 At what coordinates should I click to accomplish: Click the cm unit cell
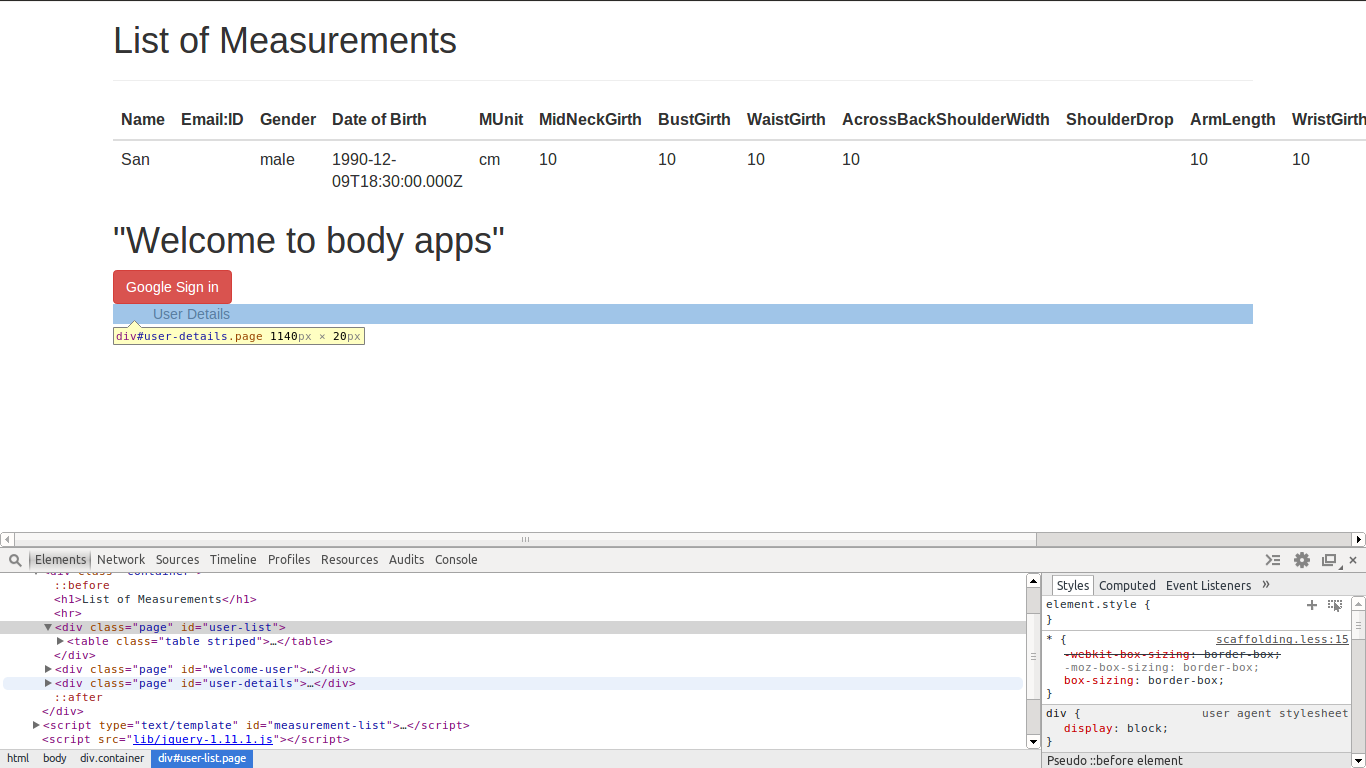[x=489, y=159]
